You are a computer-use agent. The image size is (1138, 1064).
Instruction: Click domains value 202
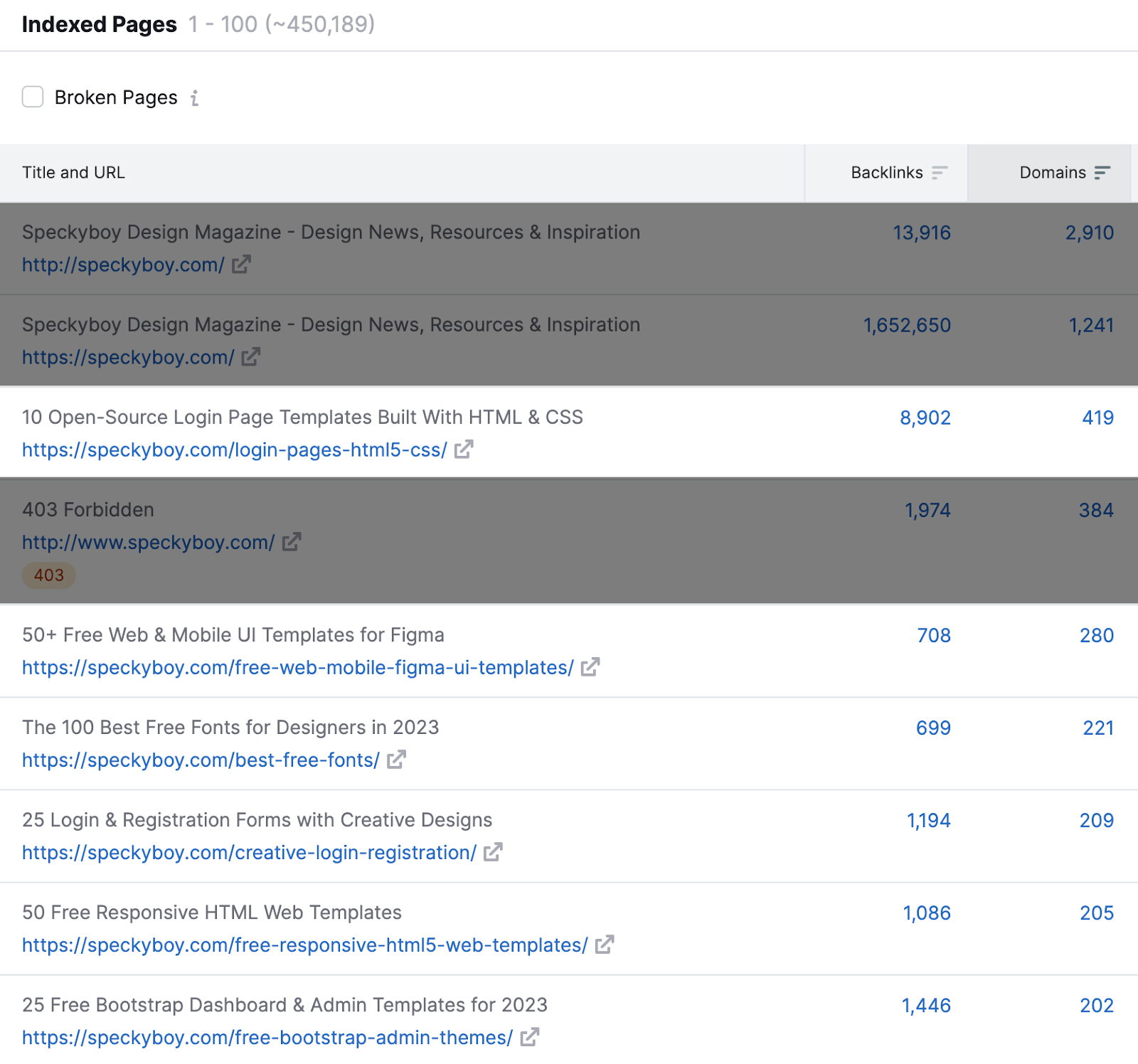(1097, 1005)
